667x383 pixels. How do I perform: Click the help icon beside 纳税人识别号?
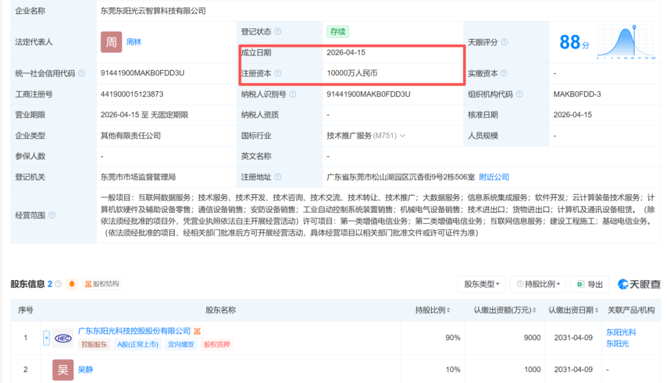[x=293, y=94]
